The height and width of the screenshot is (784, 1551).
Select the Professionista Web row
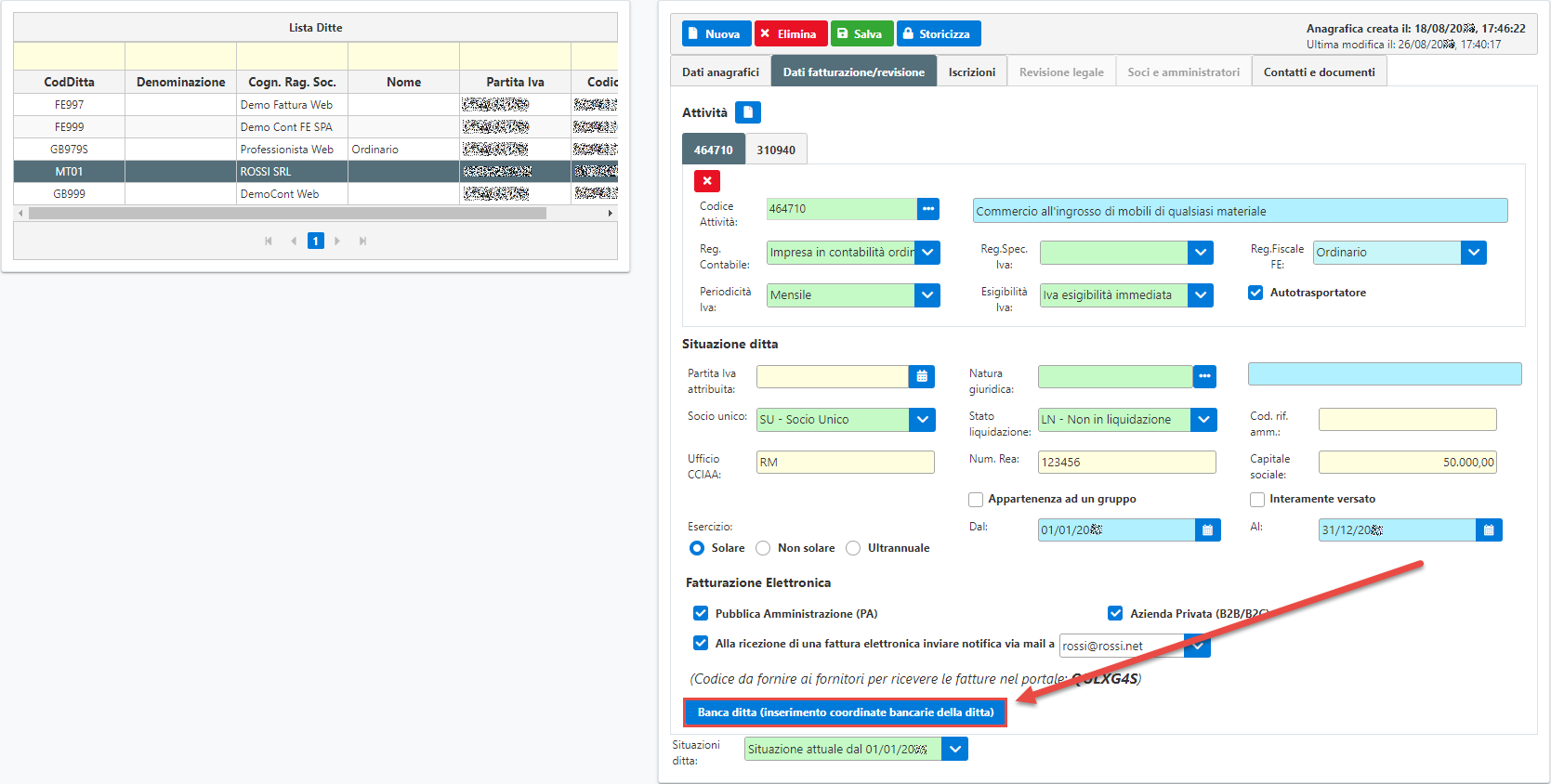tap(316, 150)
